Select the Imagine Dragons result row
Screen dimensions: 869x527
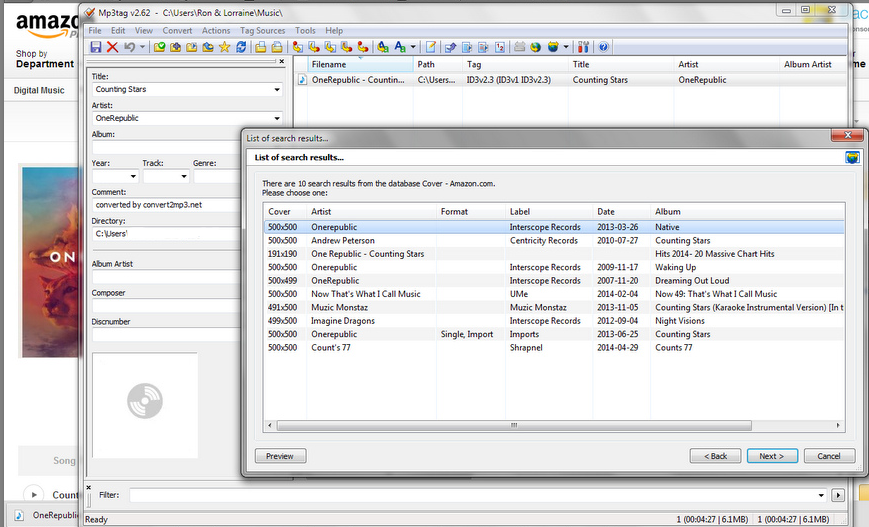[x=554, y=321]
